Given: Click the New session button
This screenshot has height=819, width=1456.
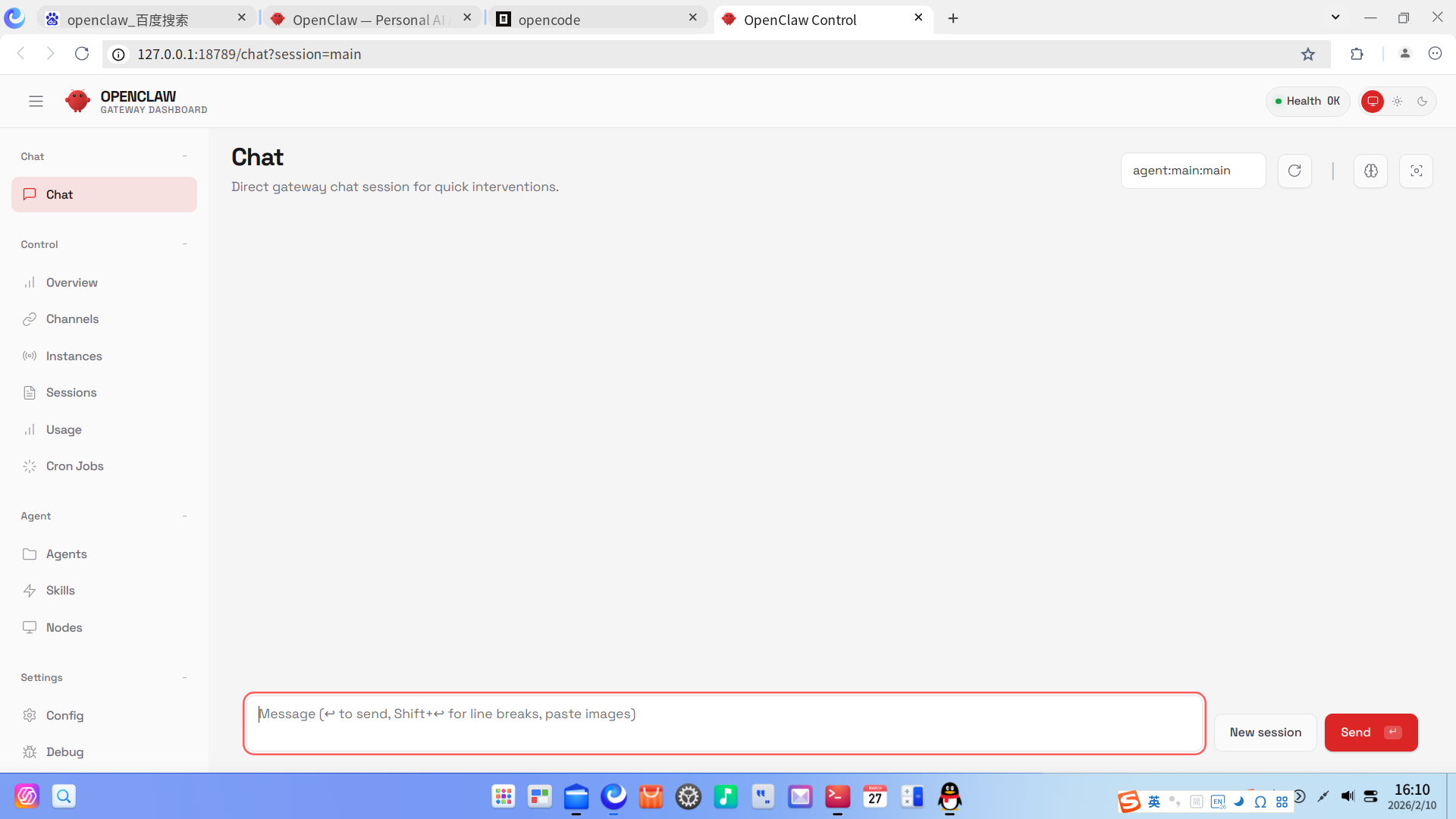Looking at the screenshot, I should point(1265,733).
